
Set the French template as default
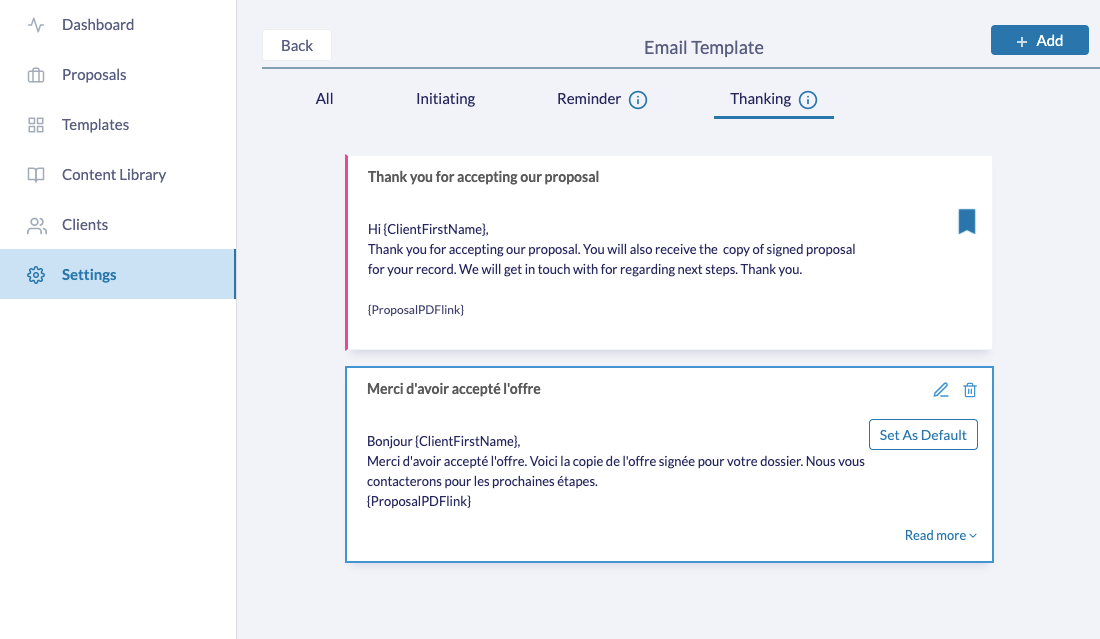(x=923, y=435)
